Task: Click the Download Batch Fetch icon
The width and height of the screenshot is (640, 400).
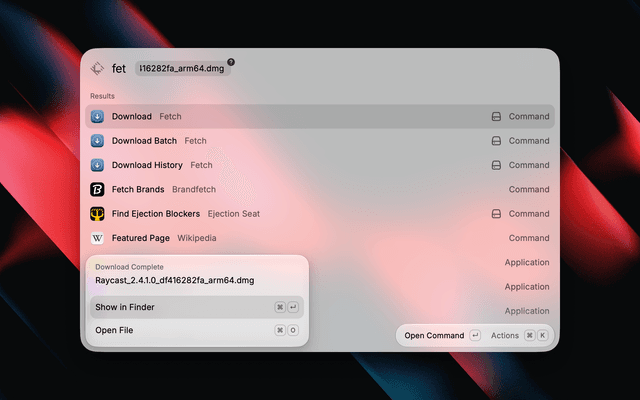Action: 97,141
